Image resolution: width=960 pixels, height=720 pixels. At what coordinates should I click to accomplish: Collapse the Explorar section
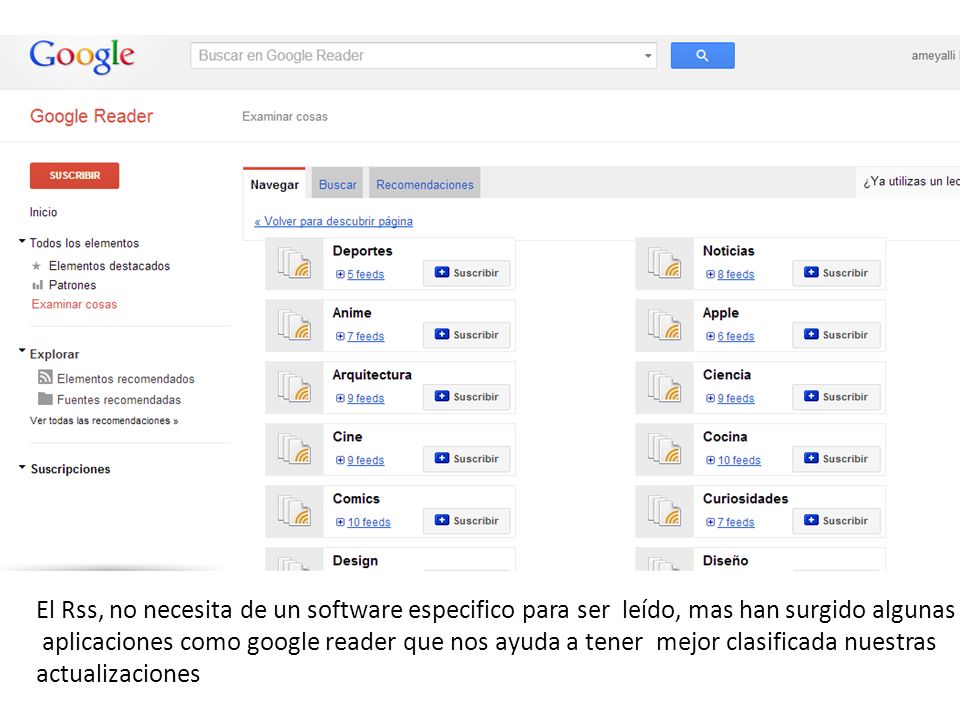click(22, 351)
